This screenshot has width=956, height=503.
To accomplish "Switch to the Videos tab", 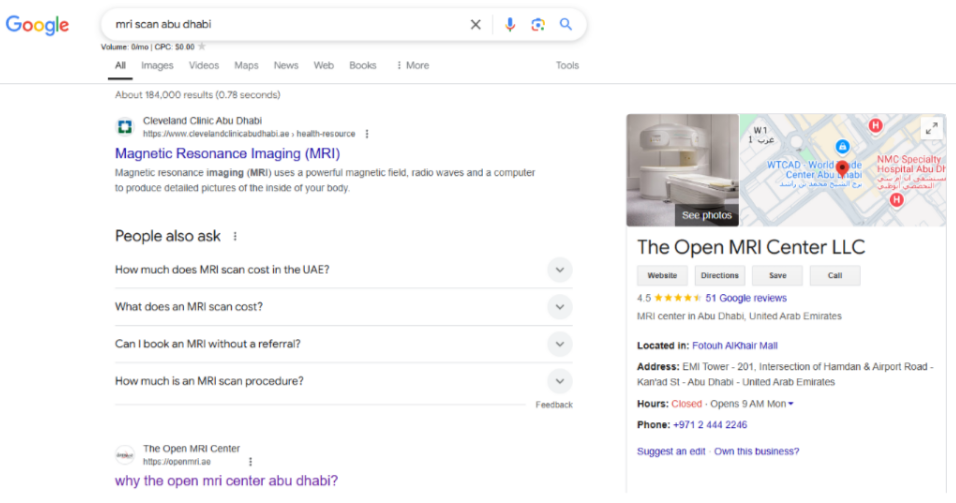I will tap(204, 65).
